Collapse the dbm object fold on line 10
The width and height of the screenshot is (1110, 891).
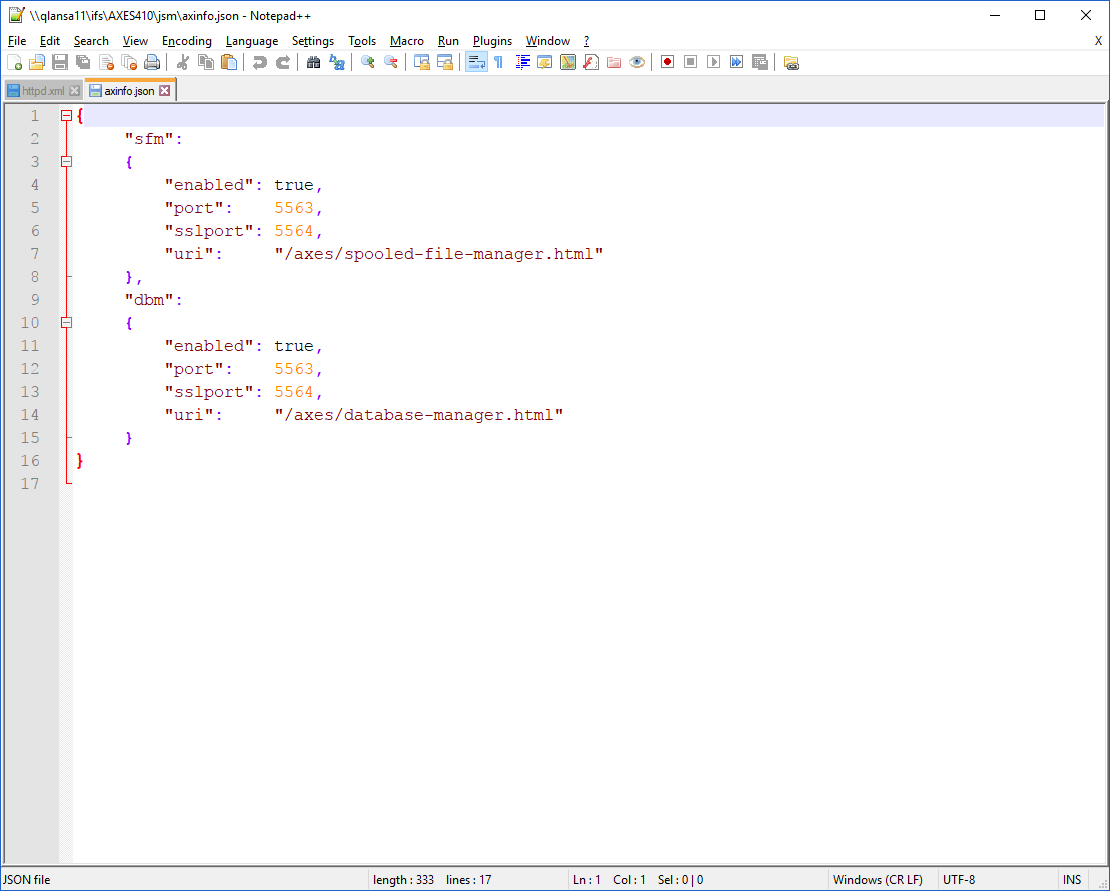[66, 322]
